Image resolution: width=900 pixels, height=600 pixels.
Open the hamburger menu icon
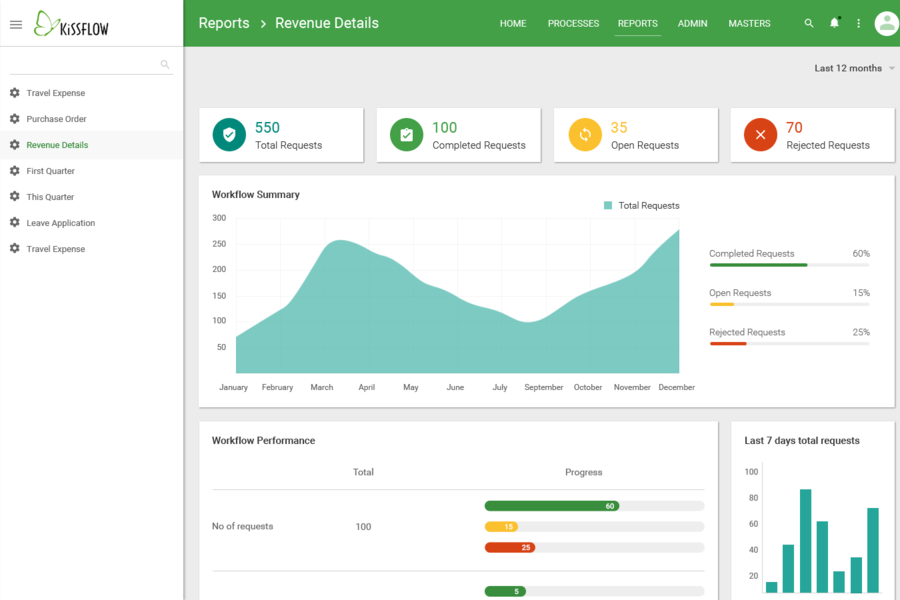pos(16,25)
